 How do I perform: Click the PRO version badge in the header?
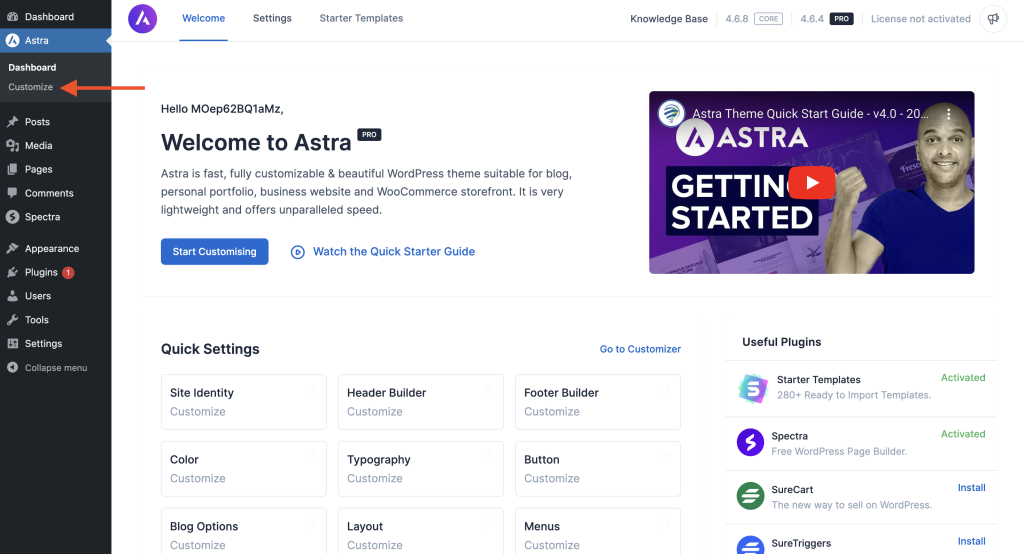(841, 19)
